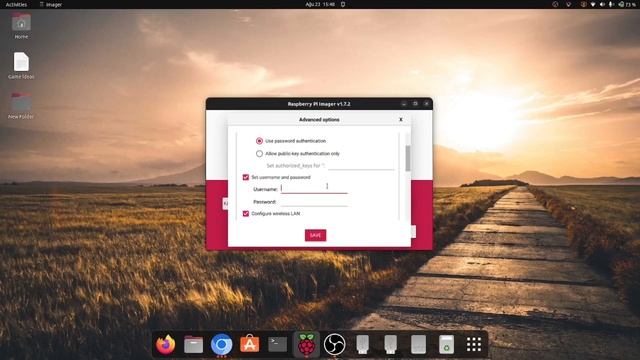Minimize the Raspberry Pi Imager window
Viewport: 640px width, 360px height.
pos(404,104)
